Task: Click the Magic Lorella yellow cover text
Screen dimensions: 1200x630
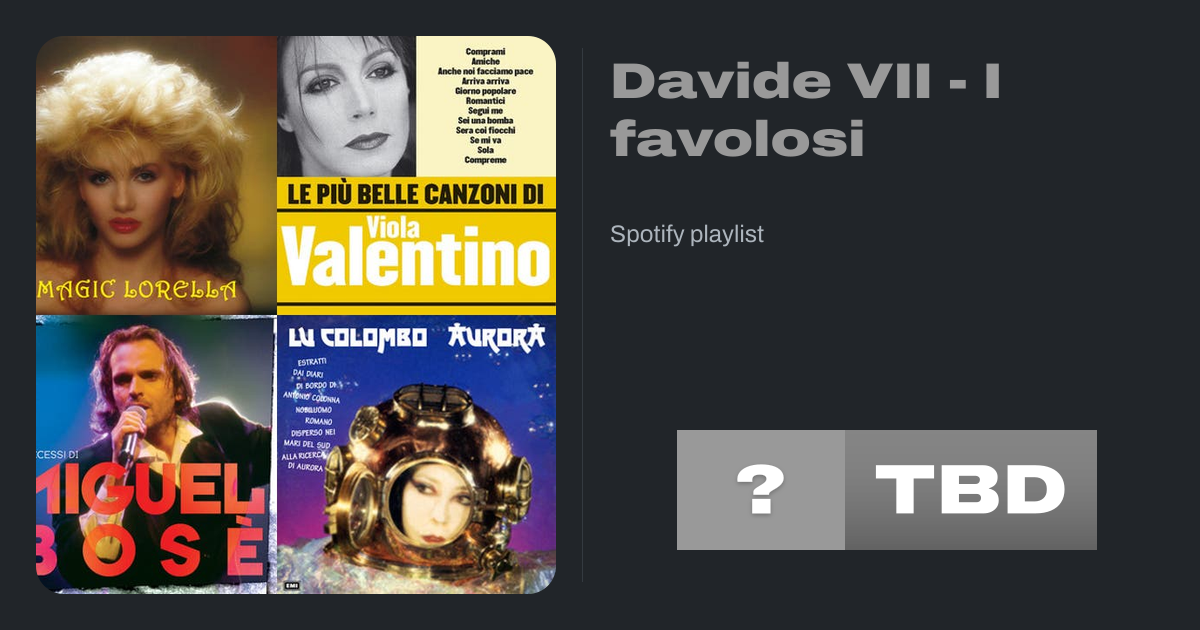Action: tap(138, 291)
